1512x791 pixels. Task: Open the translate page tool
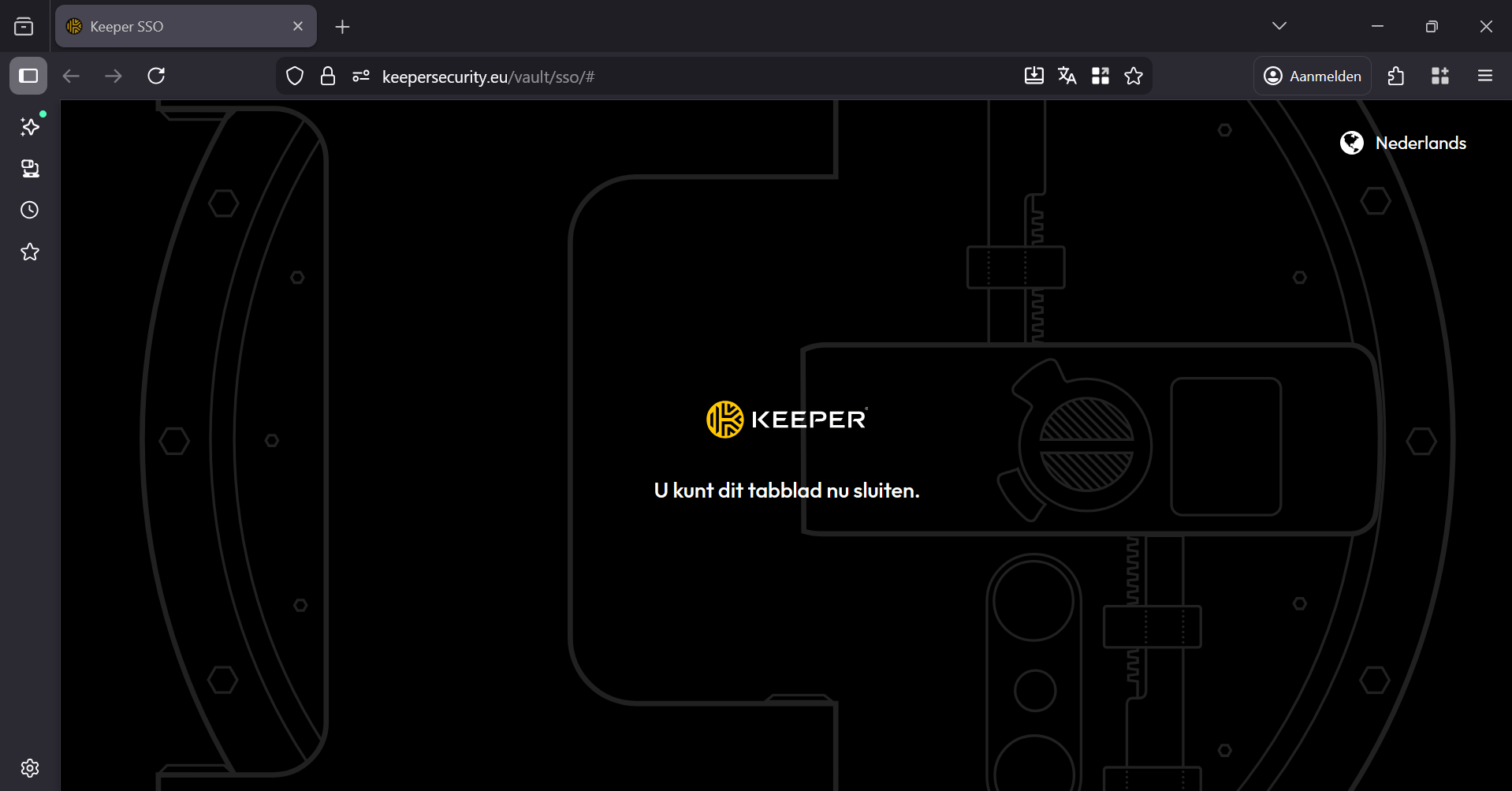click(x=1067, y=76)
